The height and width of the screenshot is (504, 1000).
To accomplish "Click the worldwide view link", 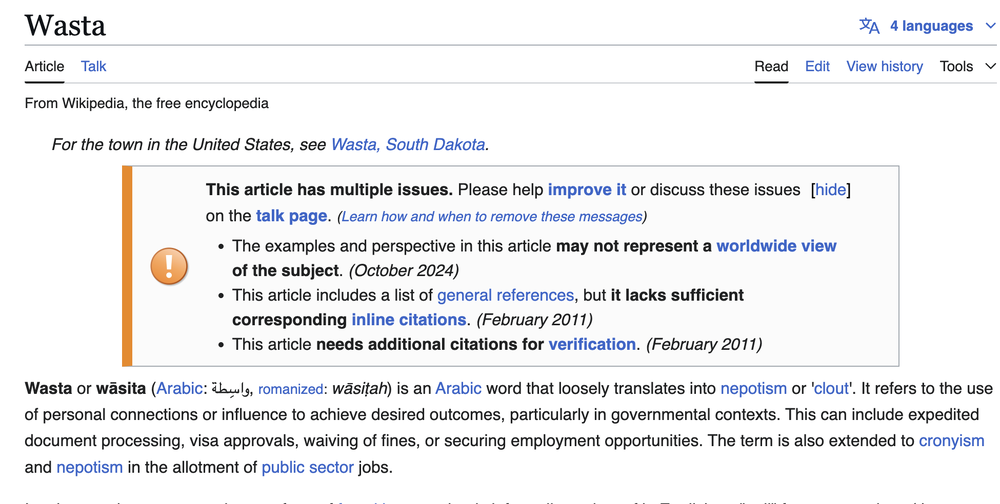I will pos(776,246).
